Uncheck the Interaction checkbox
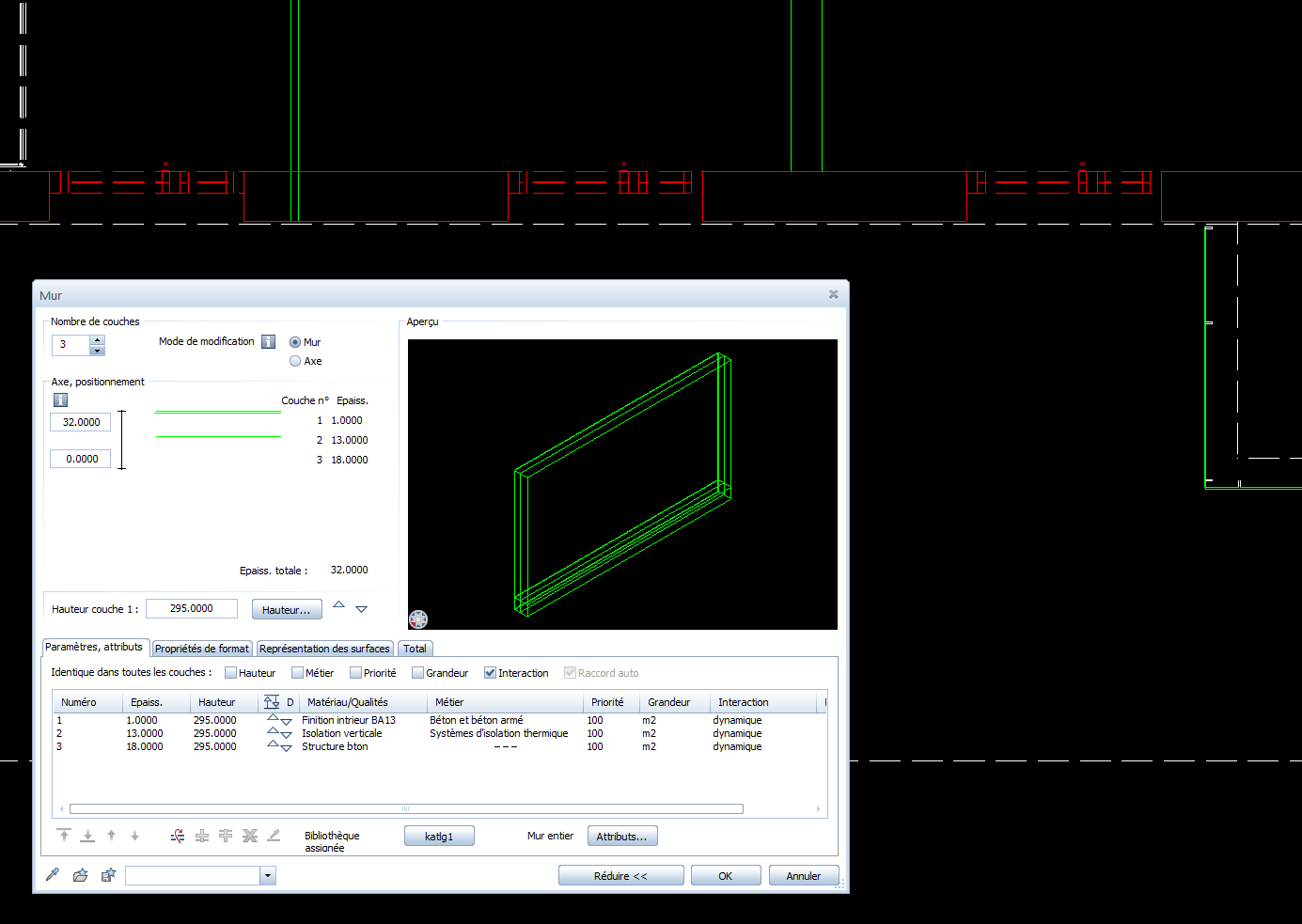The image size is (1302, 924). coord(490,673)
